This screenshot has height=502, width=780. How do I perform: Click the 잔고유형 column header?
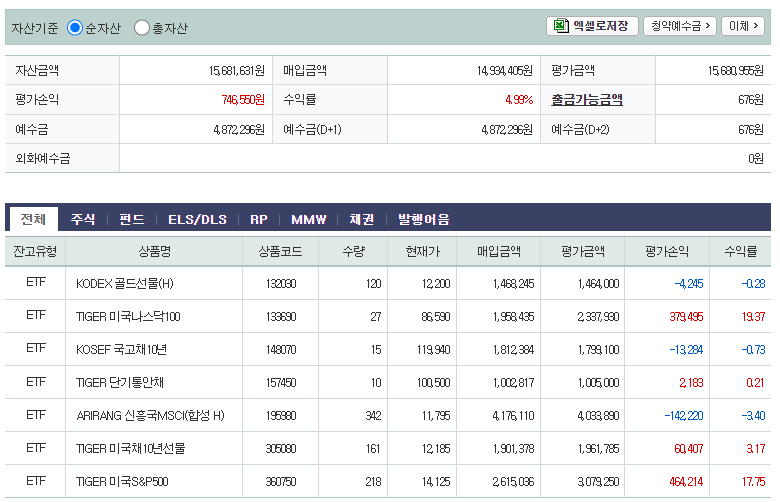click(35, 251)
